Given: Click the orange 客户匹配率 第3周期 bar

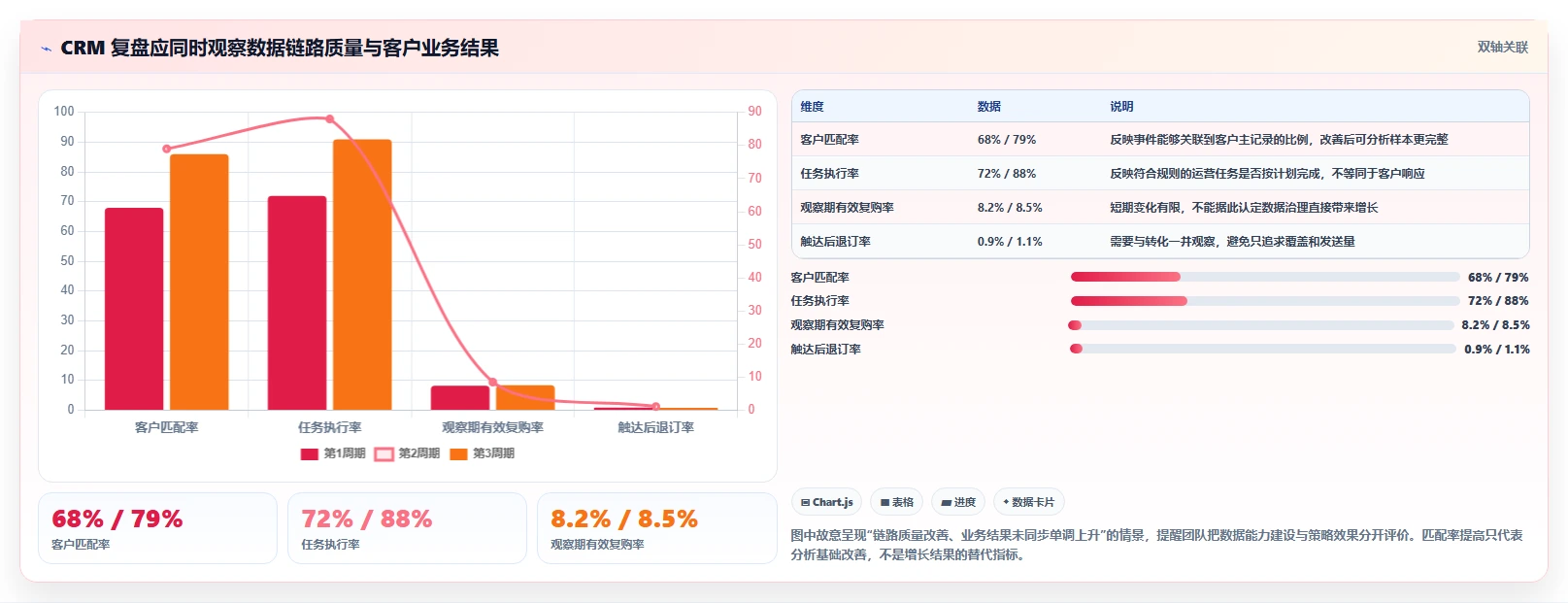Looking at the screenshot, I should (x=199, y=282).
